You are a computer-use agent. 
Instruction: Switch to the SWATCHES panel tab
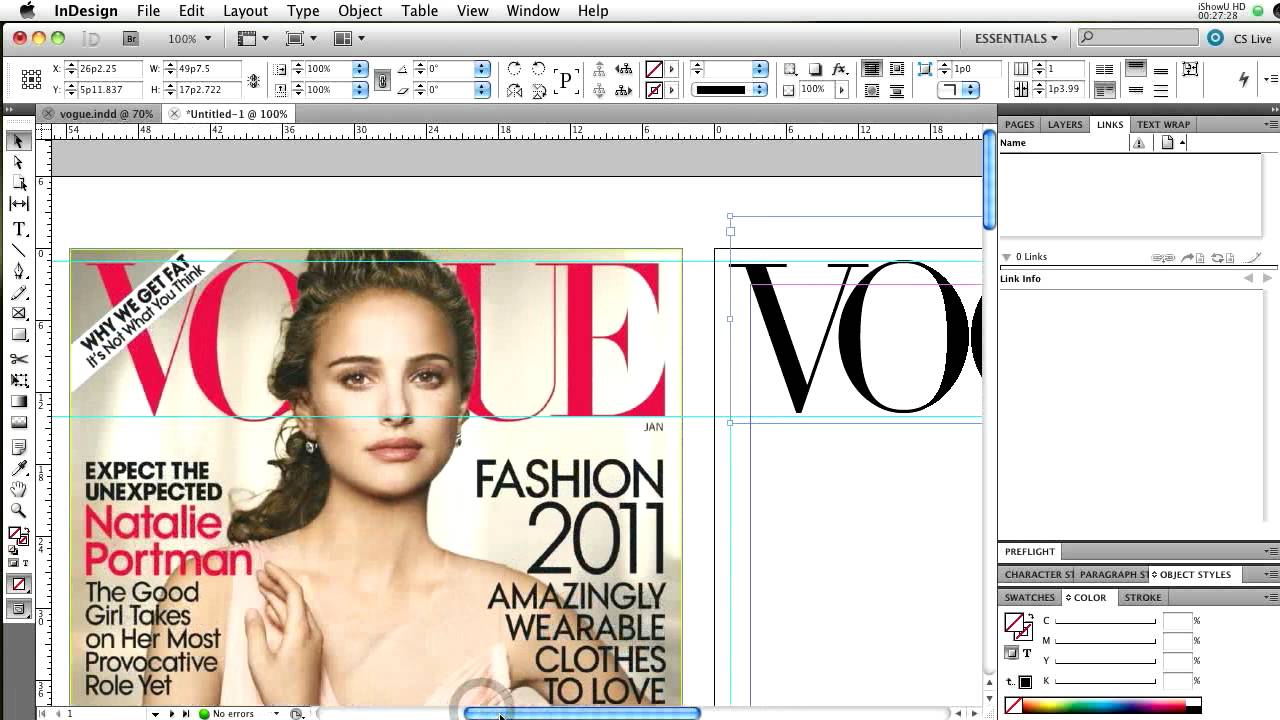(x=1029, y=598)
